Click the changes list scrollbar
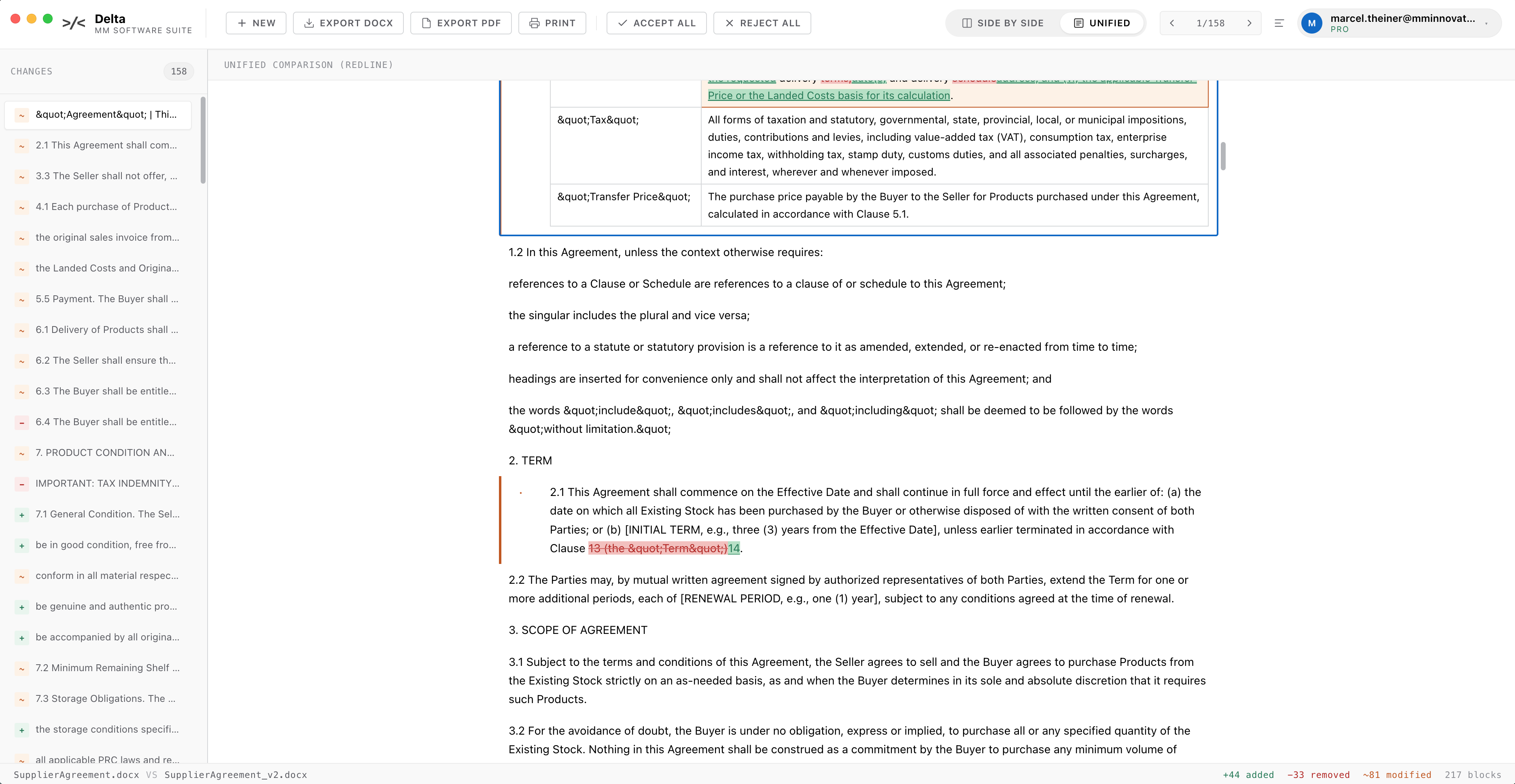Image resolution: width=1515 pixels, height=784 pixels. pos(203,140)
